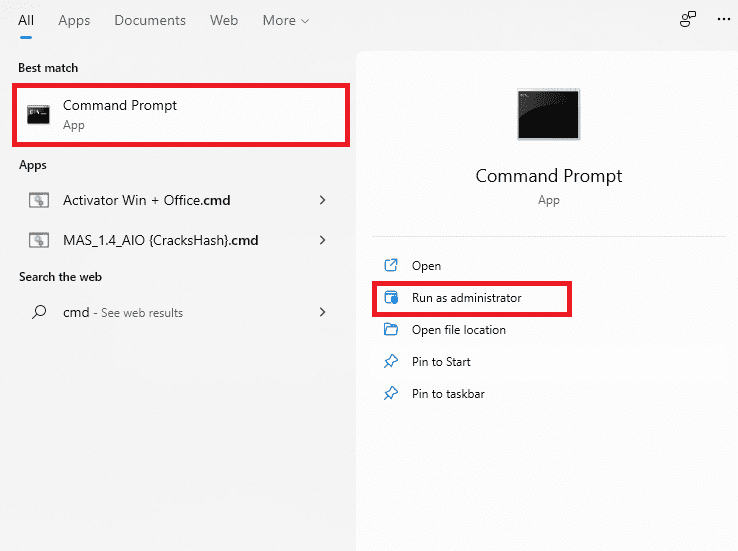The height and width of the screenshot is (551, 738).
Task: Click the large Command Prompt preview thumbnail
Action: 548,114
